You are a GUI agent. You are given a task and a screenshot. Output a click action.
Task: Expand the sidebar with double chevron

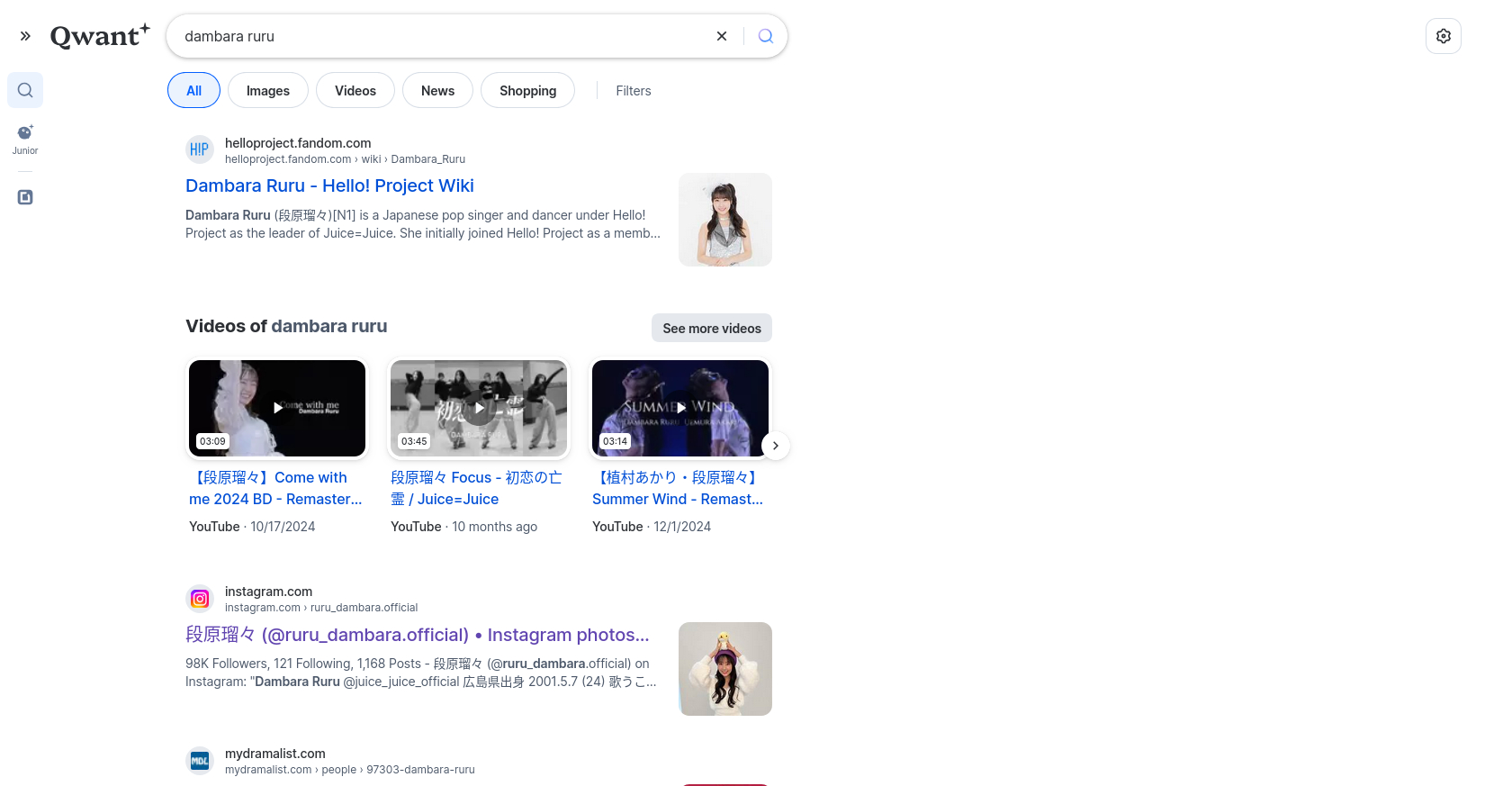coord(25,36)
